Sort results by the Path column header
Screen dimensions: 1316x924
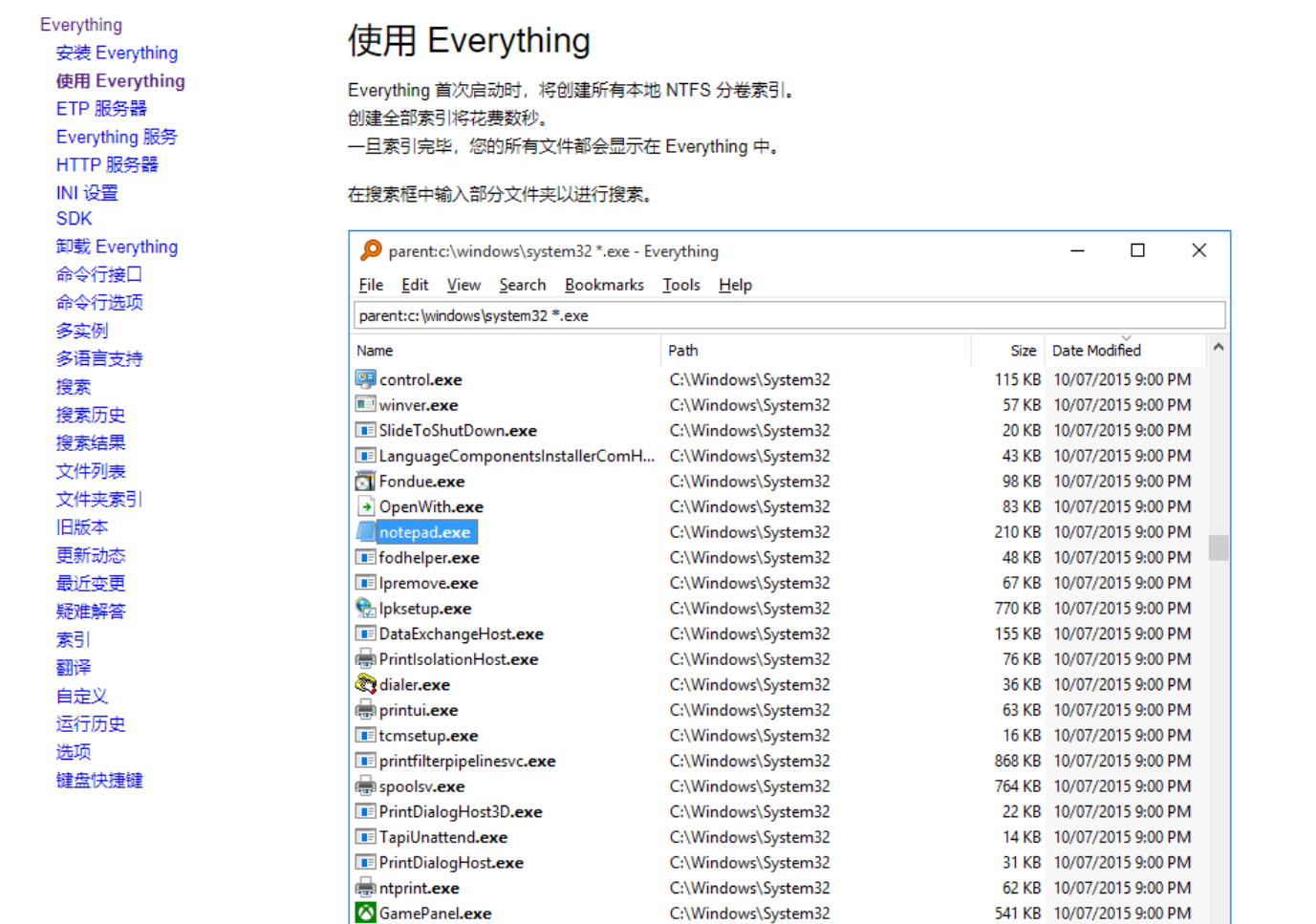tap(815, 351)
